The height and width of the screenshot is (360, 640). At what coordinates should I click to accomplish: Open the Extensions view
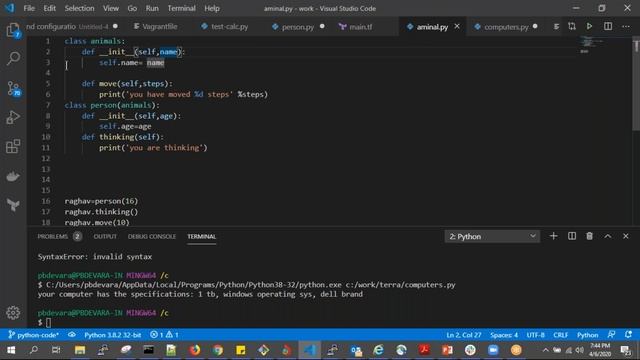click(13, 146)
